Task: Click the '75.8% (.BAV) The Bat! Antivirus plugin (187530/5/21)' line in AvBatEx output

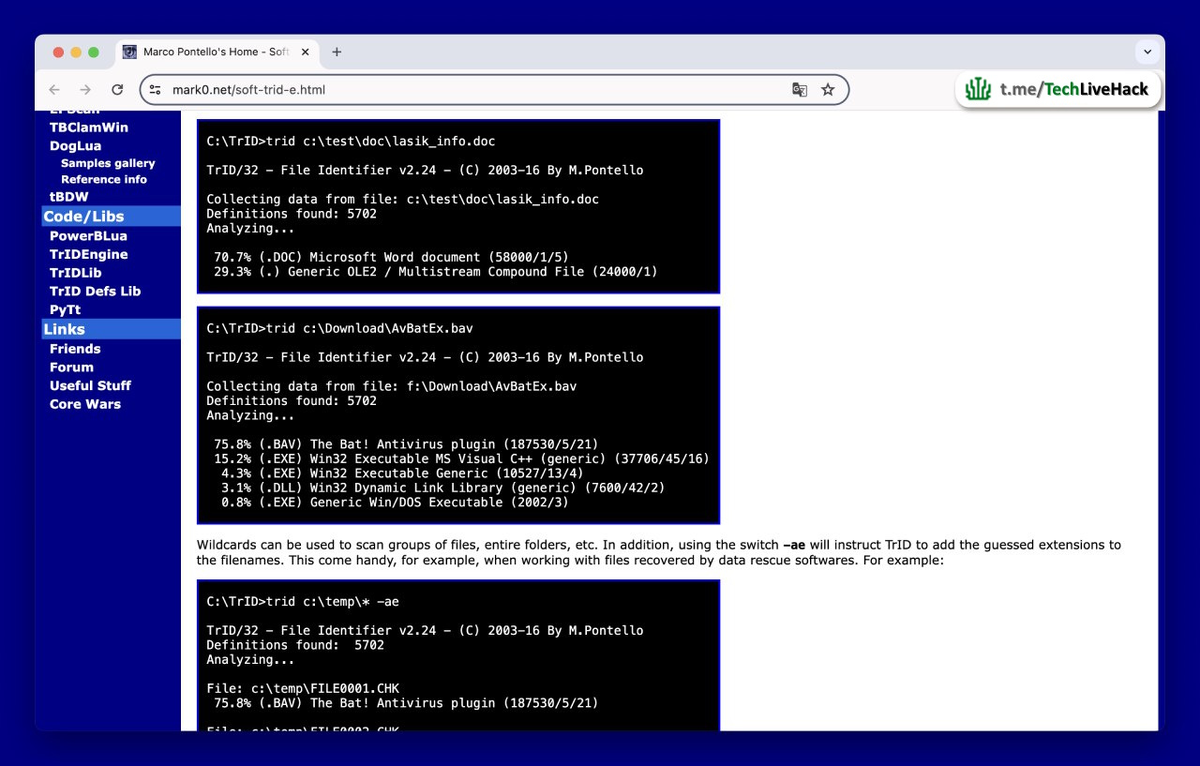Action: [x=406, y=444]
